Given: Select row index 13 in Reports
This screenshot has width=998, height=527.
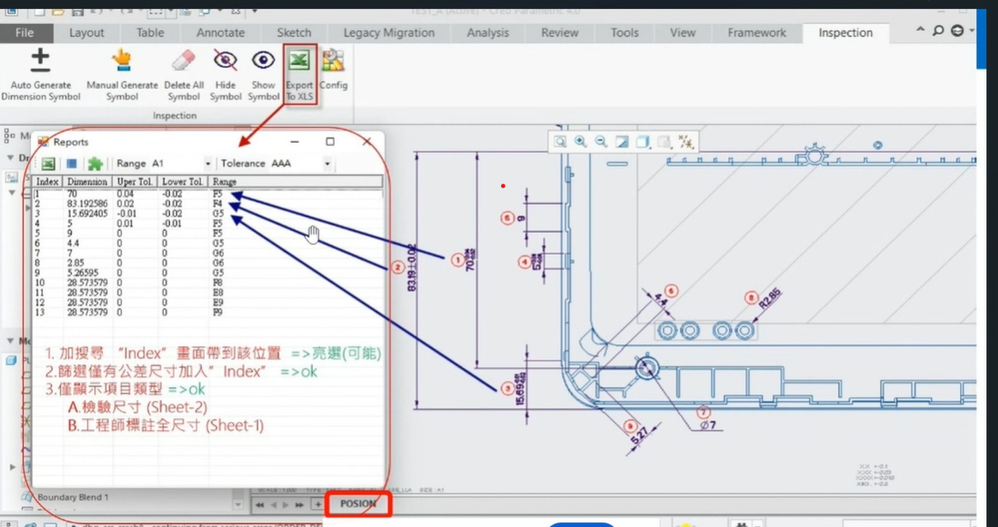Looking at the screenshot, I should [40, 313].
